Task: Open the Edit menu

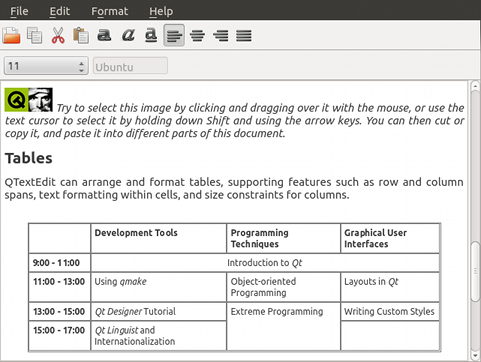Action: click(x=60, y=11)
